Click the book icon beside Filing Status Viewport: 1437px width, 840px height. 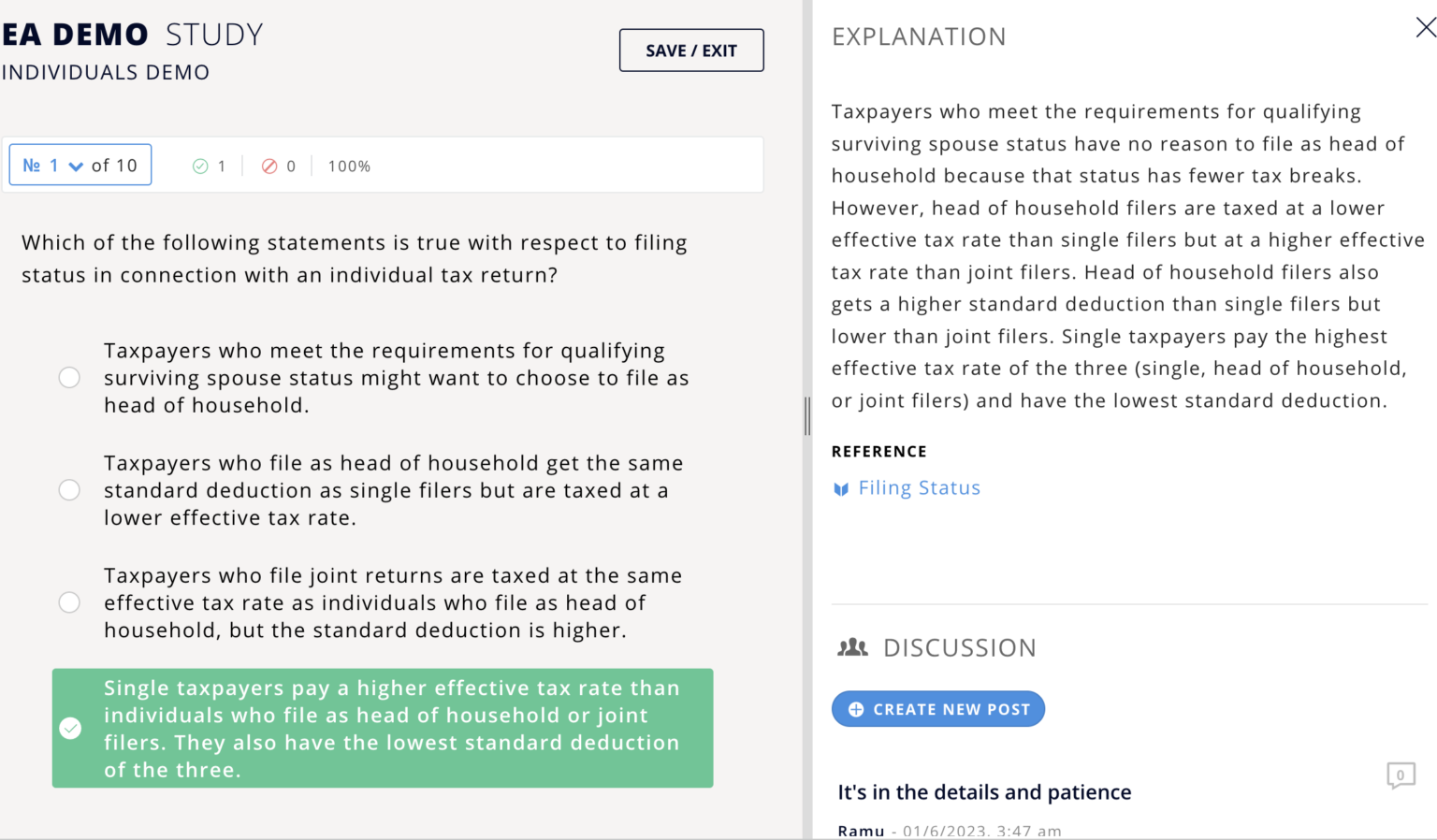[840, 488]
